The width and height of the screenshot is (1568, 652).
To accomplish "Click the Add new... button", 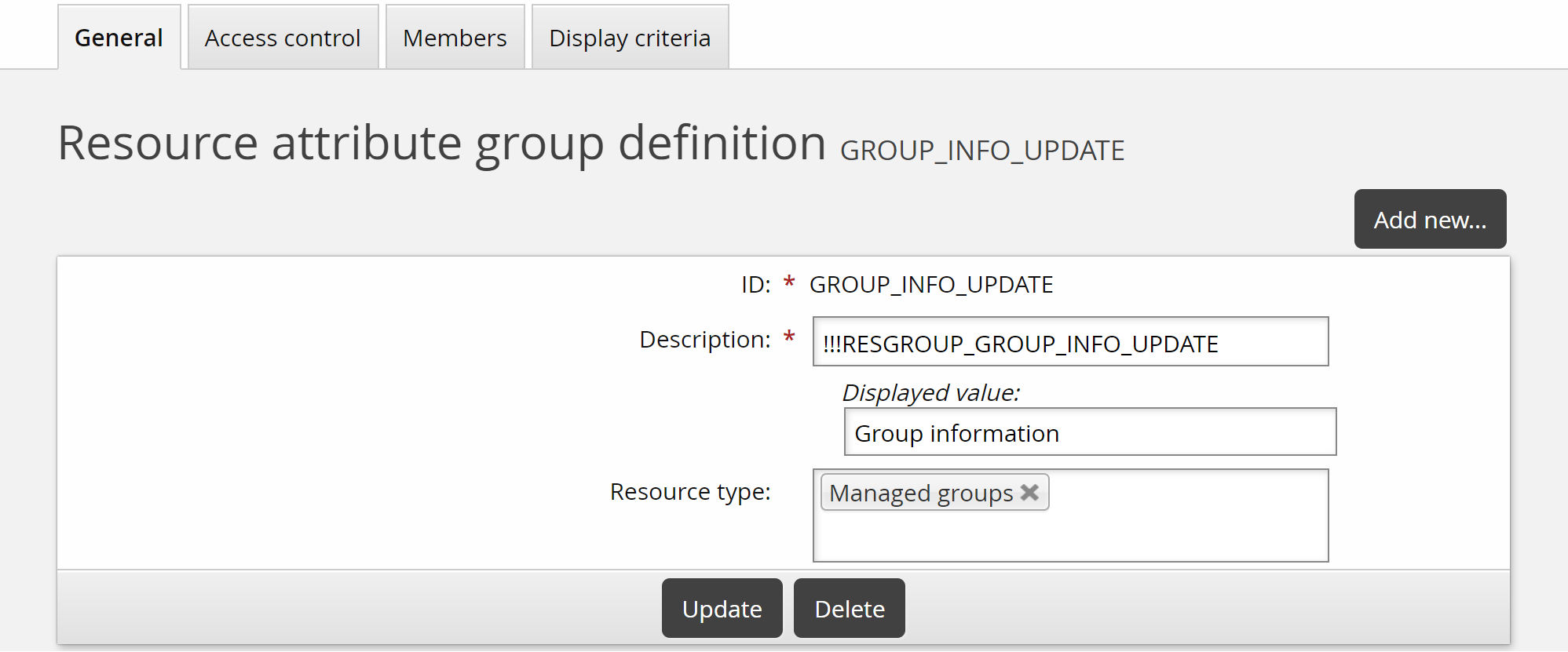I will [x=1430, y=219].
